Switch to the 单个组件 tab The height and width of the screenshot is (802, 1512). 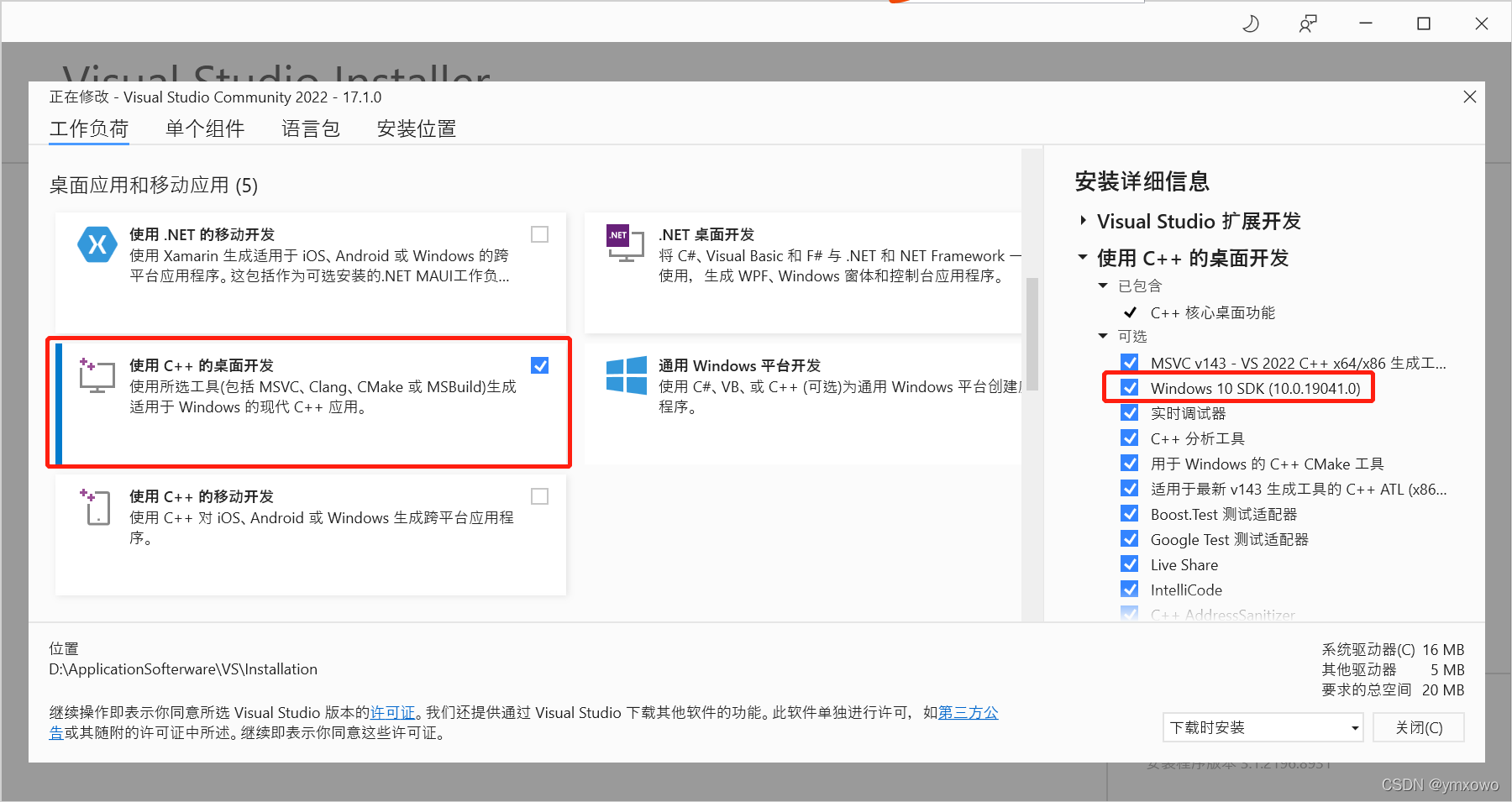[x=205, y=128]
